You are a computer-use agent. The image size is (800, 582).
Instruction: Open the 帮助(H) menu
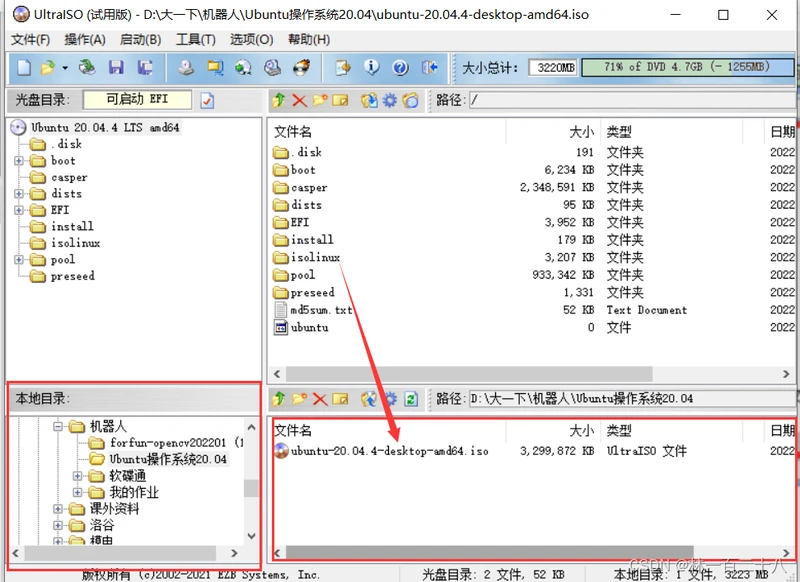309,39
